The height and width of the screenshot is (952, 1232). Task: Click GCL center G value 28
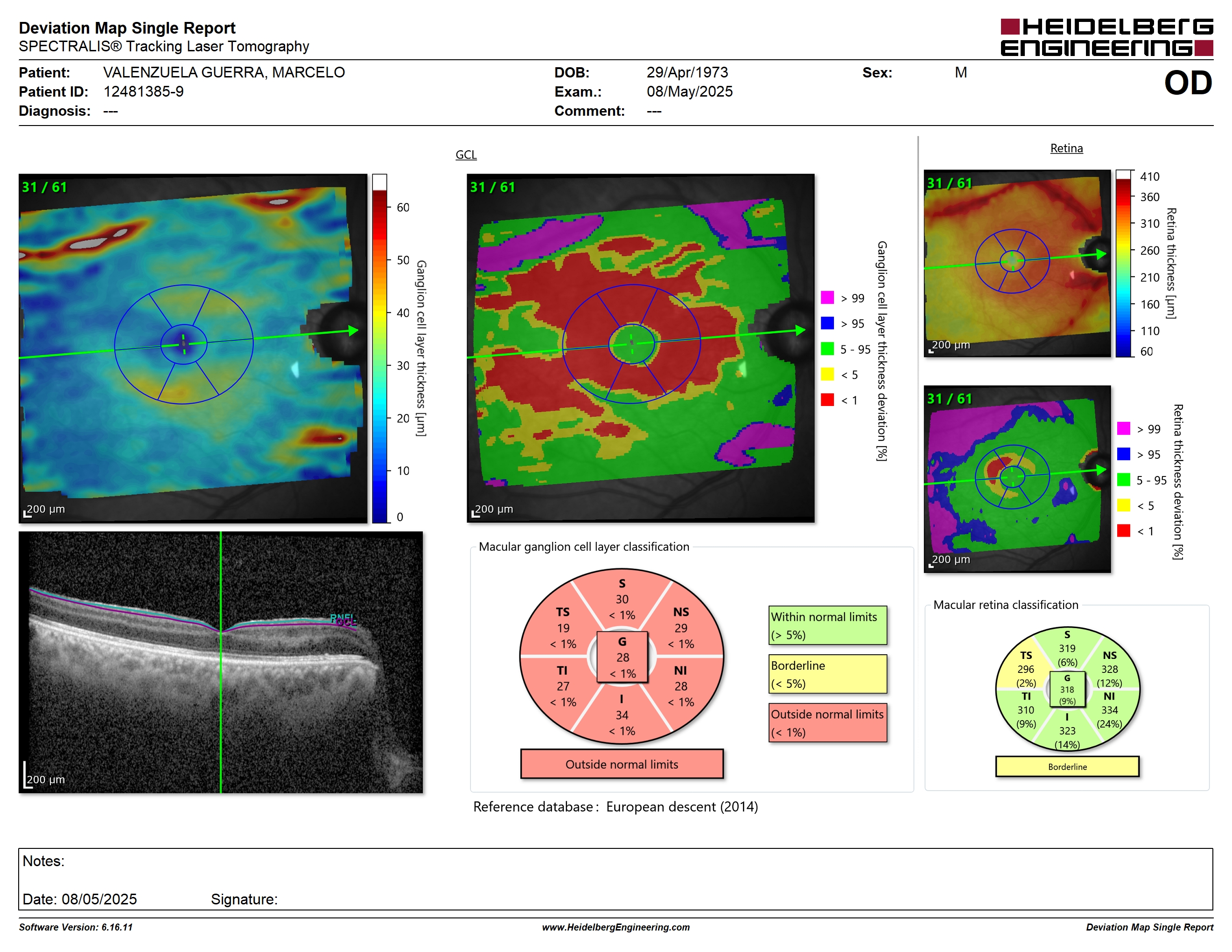(622, 658)
